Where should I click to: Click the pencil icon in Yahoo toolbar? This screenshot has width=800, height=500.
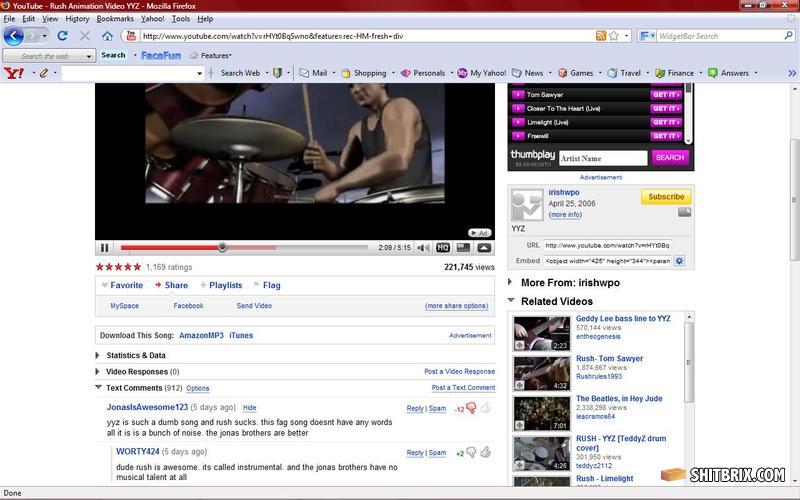44,73
